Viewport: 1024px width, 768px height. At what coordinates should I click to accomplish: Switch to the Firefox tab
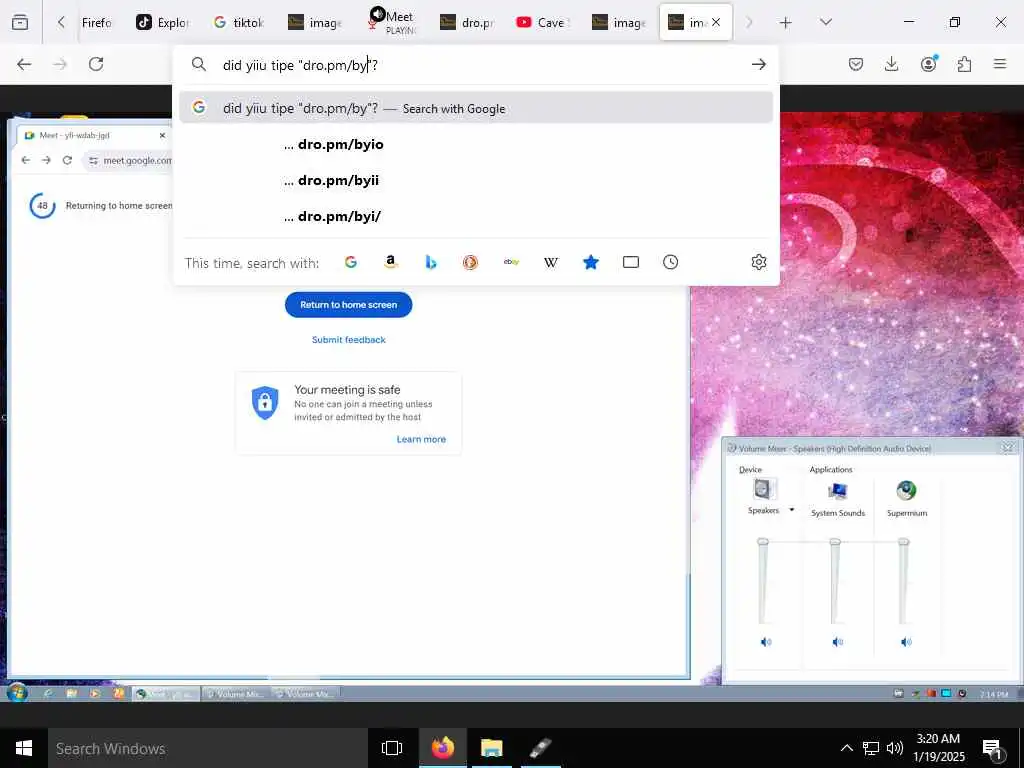(x=97, y=22)
